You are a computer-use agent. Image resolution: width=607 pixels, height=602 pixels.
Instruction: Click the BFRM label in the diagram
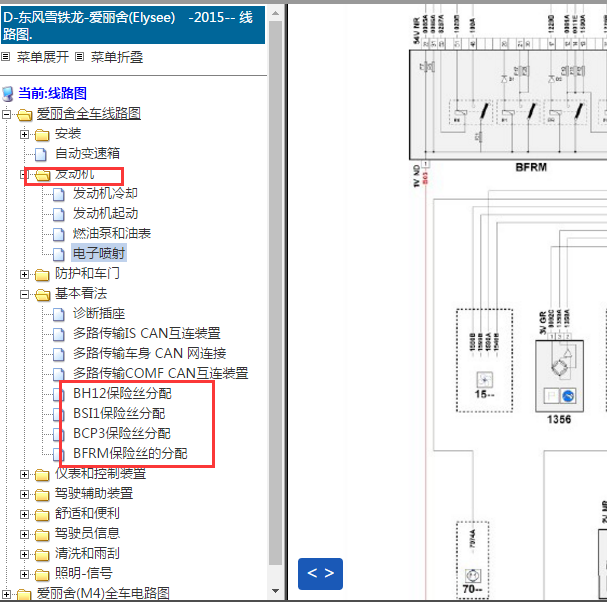[x=531, y=167]
